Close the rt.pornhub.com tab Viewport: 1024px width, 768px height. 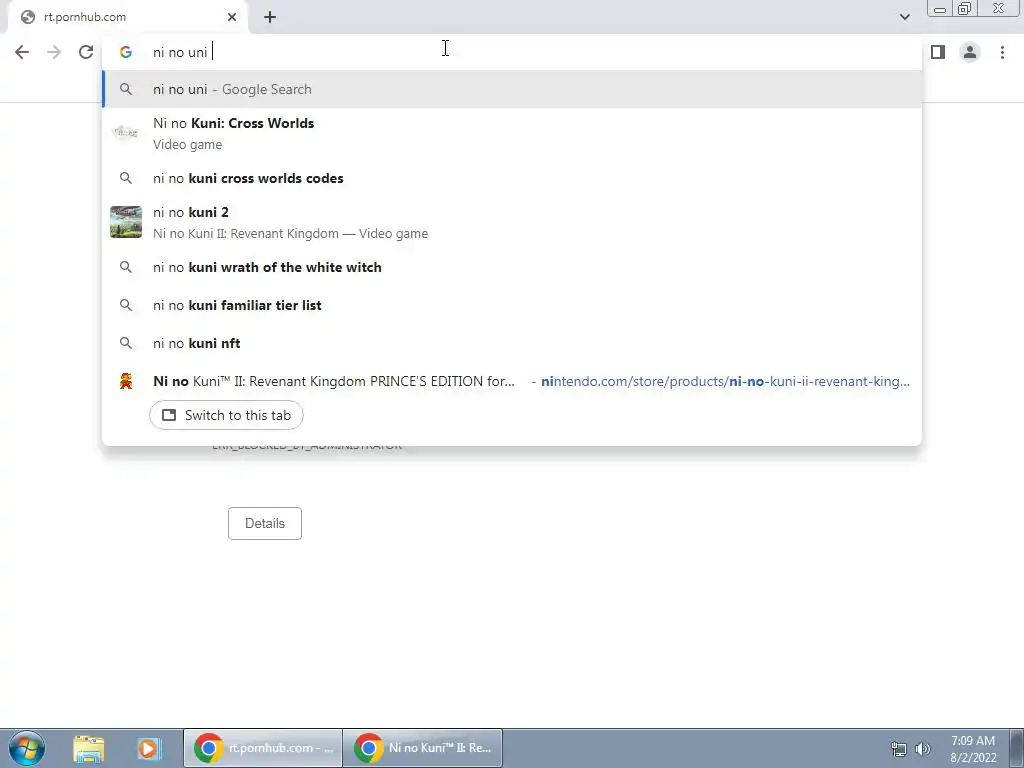232,18
